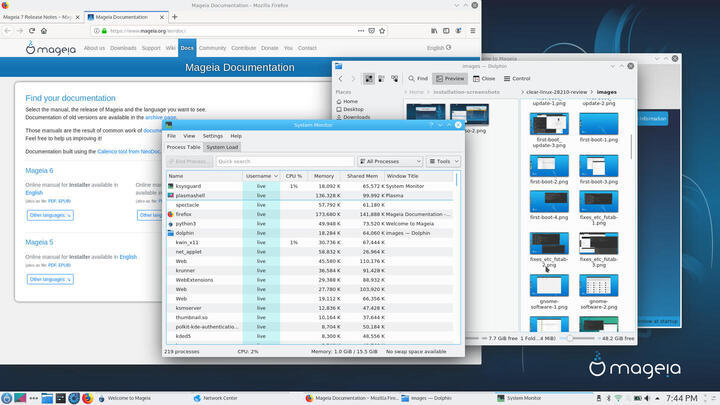Open network status in system tray
The width and height of the screenshot is (720, 405).
[619, 398]
